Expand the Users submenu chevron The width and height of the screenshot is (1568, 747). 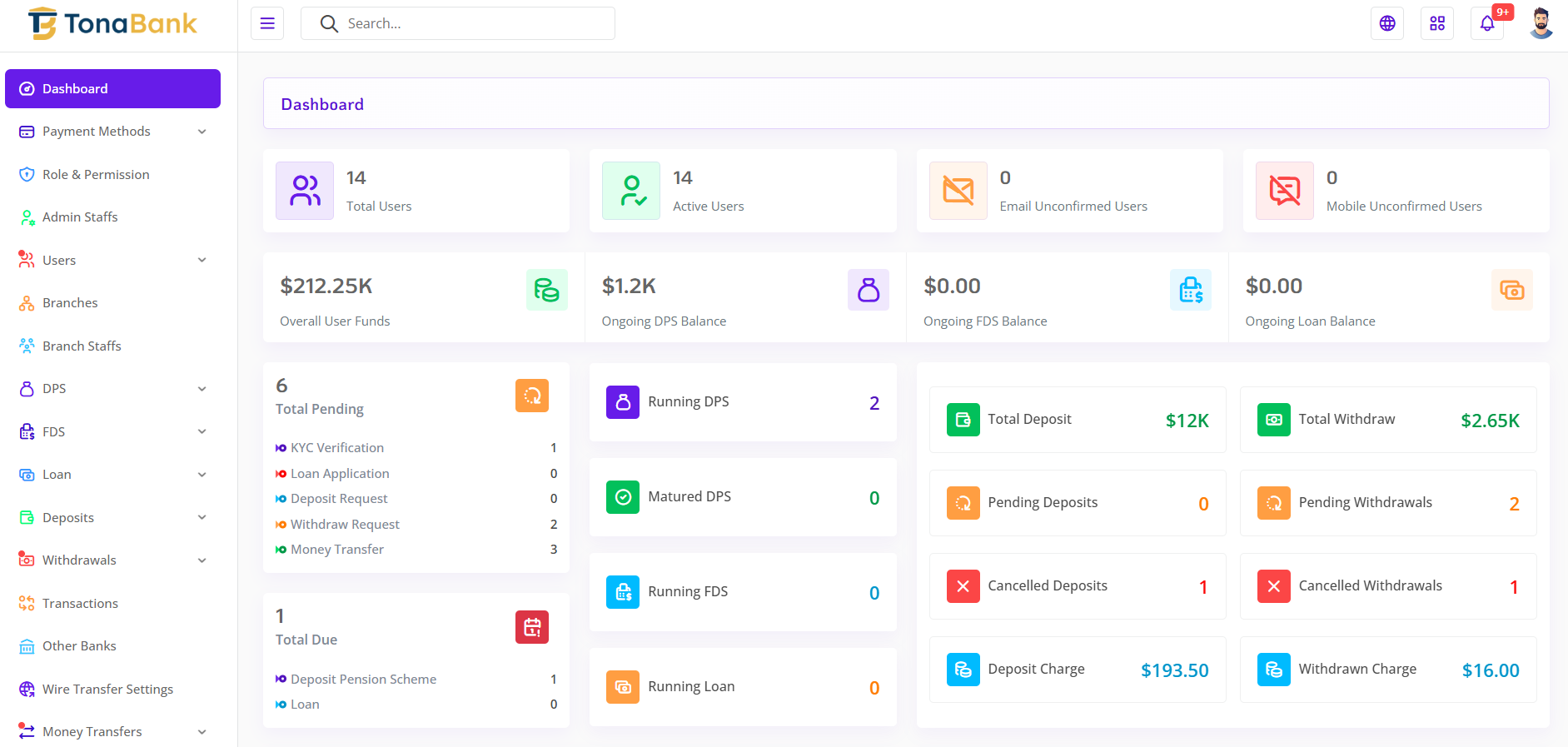(202, 260)
